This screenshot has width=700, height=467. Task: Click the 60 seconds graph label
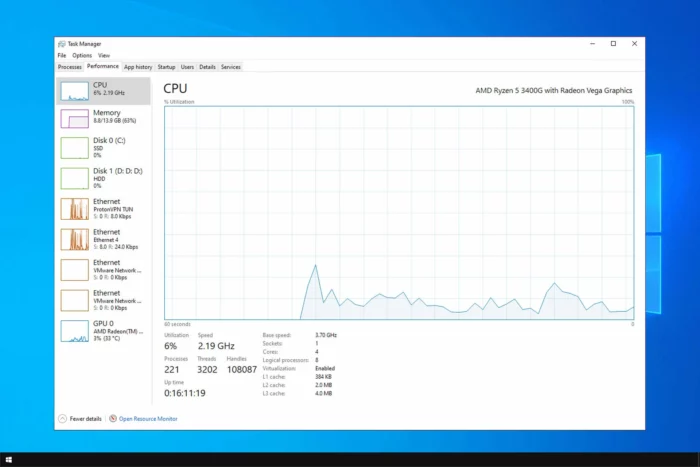pyautogui.click(x=177, y=324)
